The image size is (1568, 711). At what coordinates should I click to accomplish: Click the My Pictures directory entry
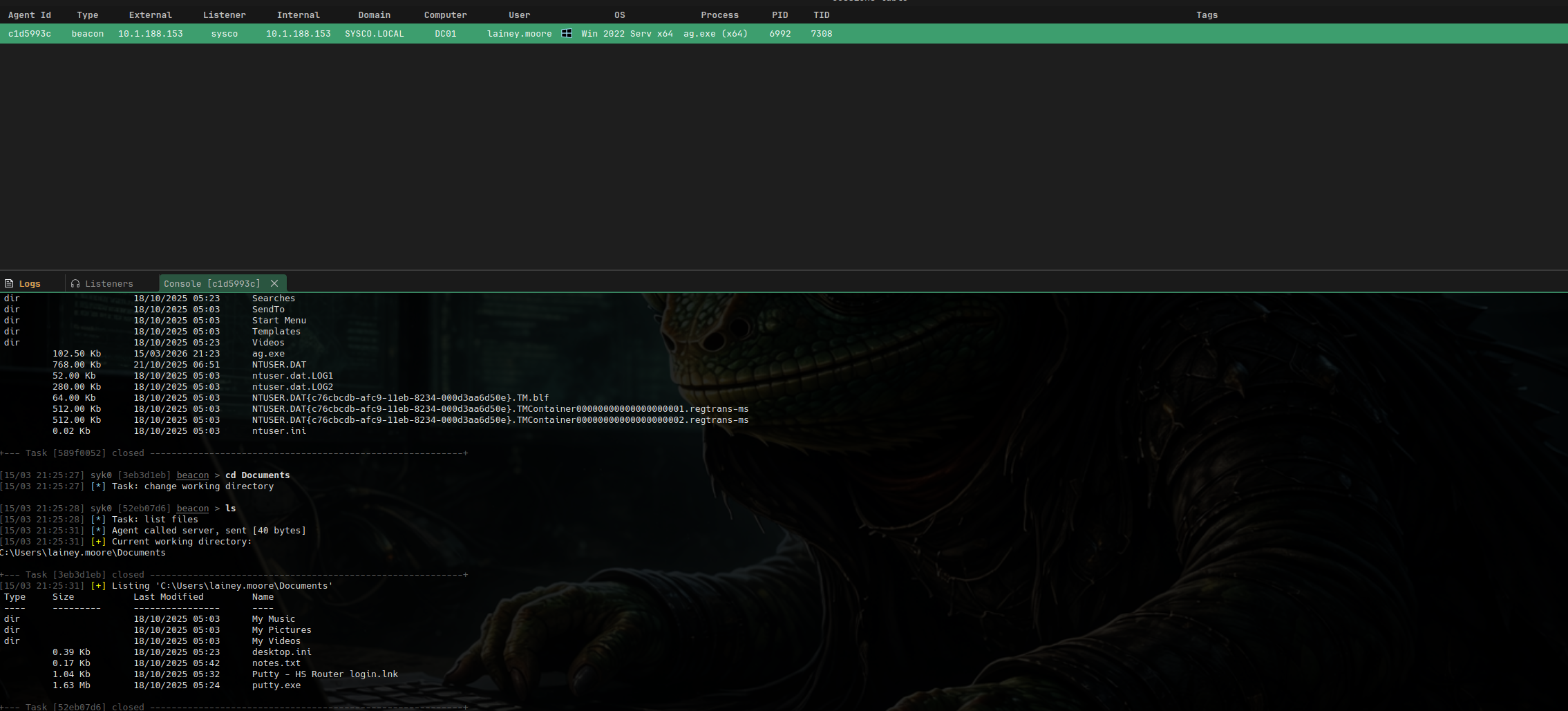click(282, 630)
